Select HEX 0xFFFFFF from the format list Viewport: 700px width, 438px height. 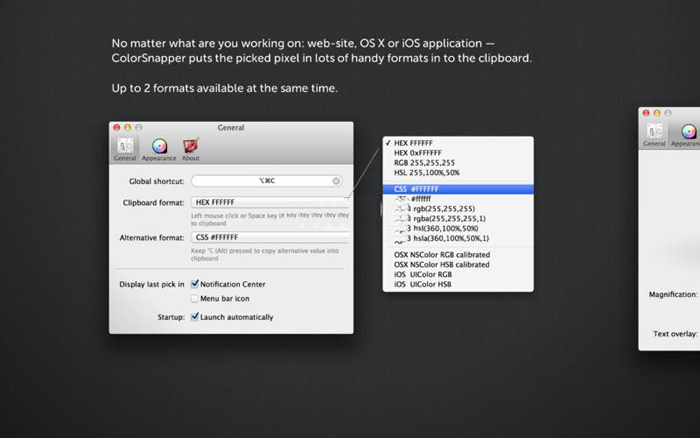[x=421, y=152]
